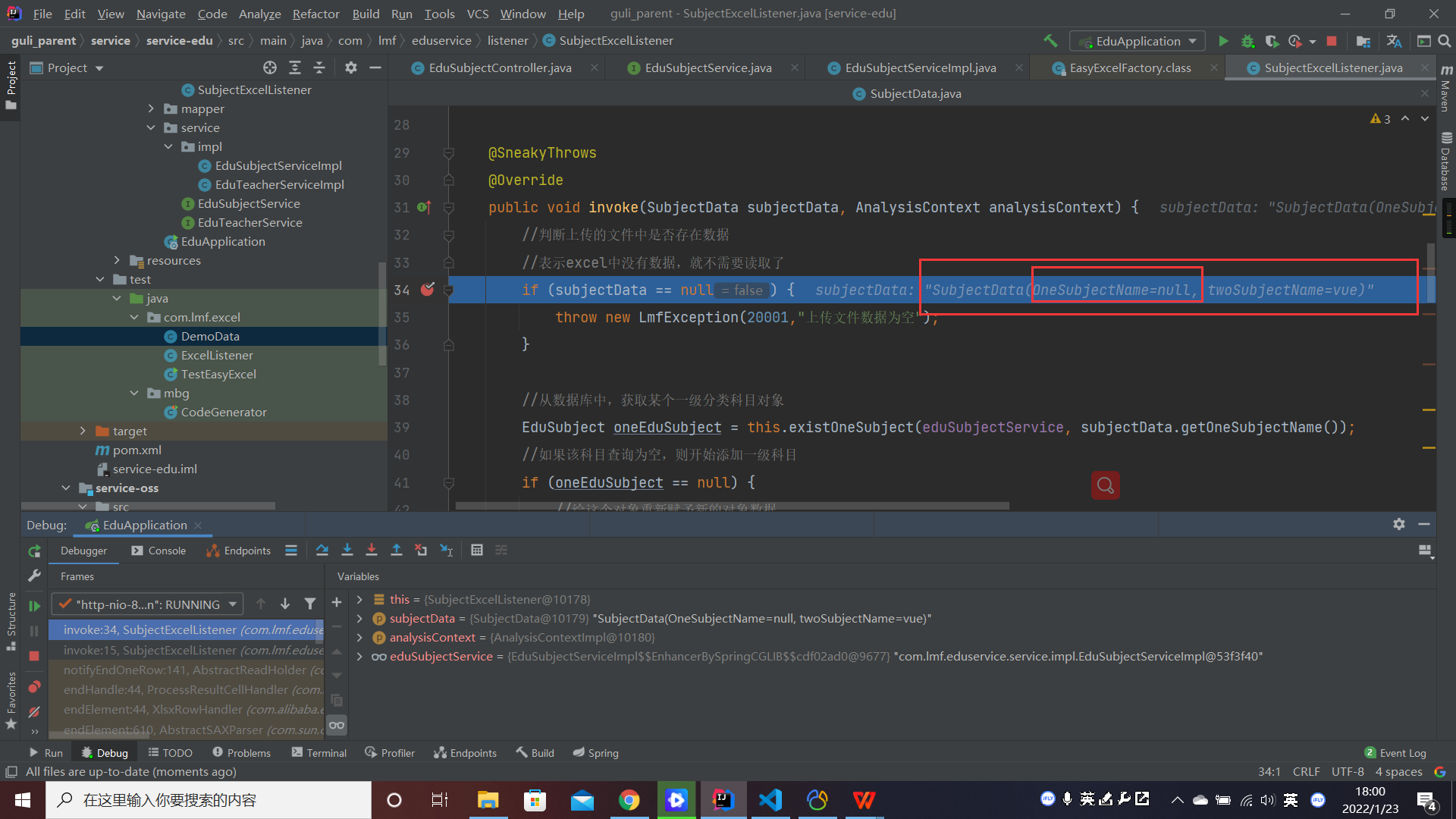Expand the subjectData variable

click(x=360, y=619)
